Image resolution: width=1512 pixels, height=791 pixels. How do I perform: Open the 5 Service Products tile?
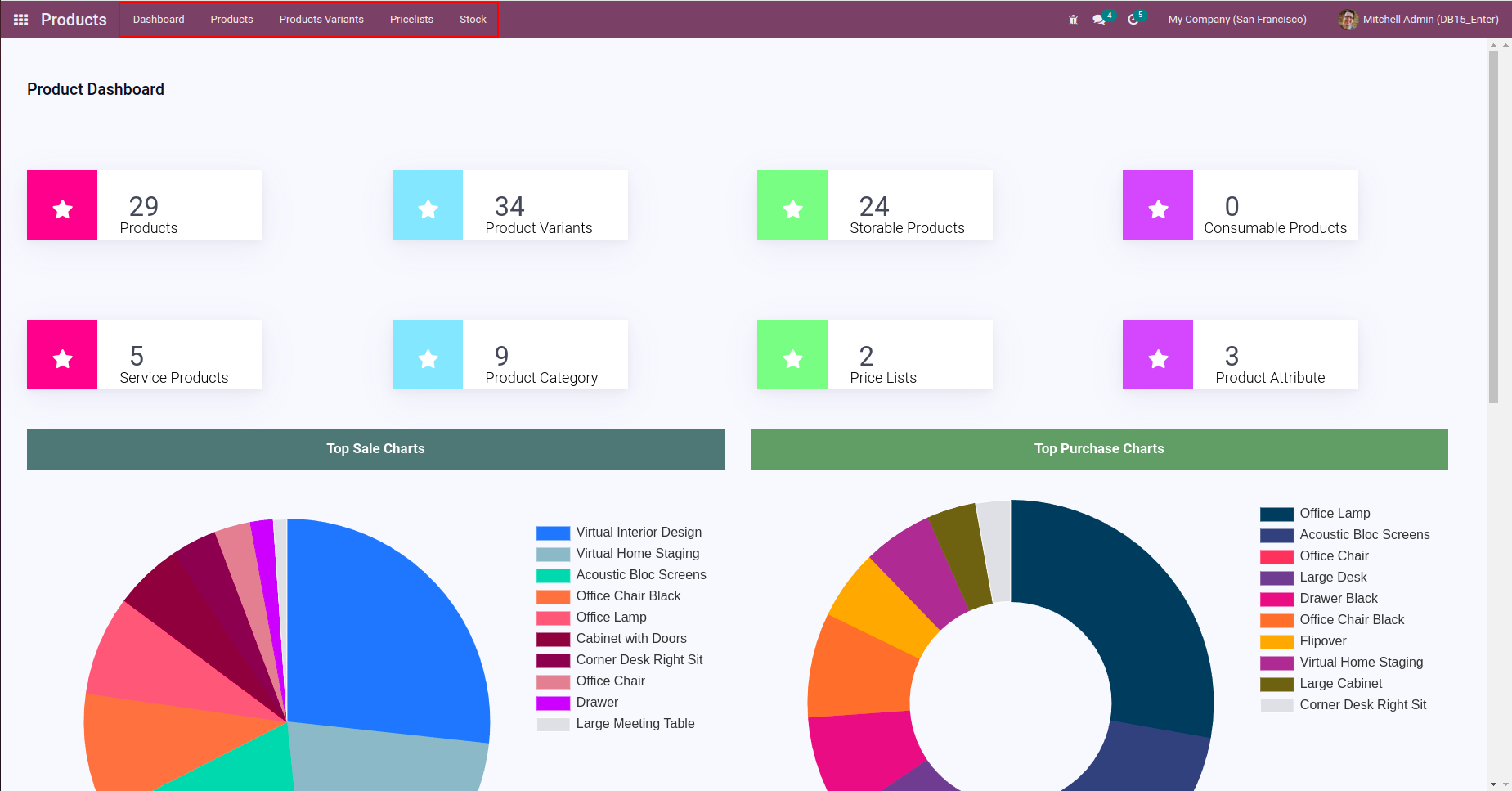pyautogui.click(x=145, y=355)
